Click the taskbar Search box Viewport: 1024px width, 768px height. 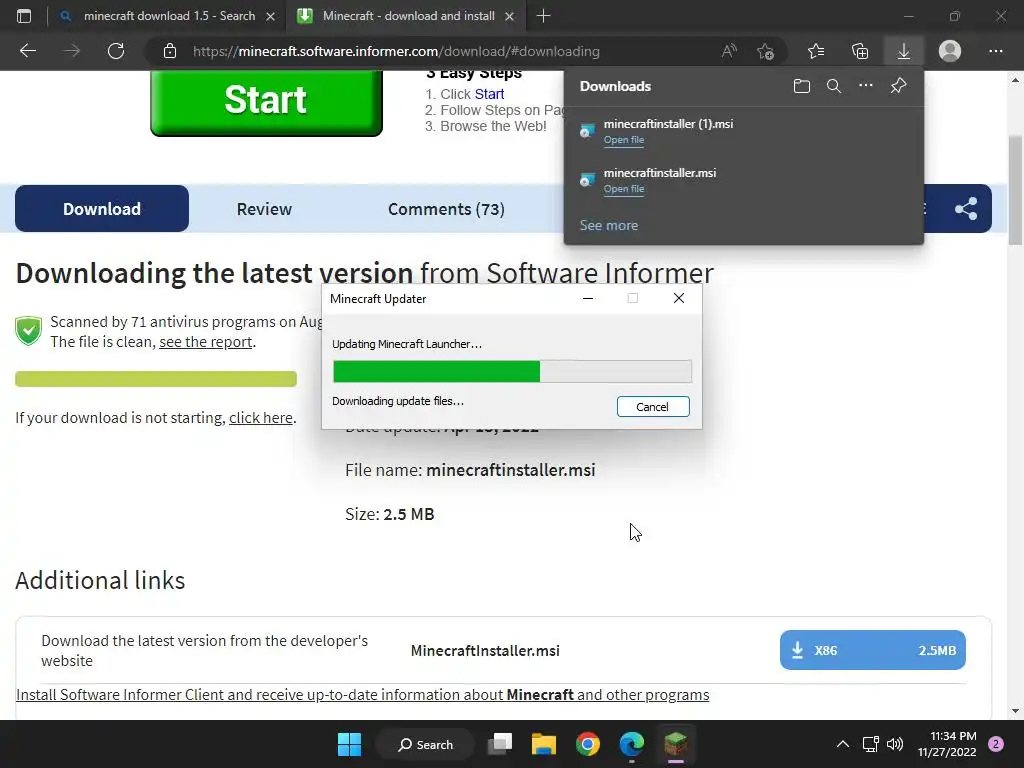point(425,744)
